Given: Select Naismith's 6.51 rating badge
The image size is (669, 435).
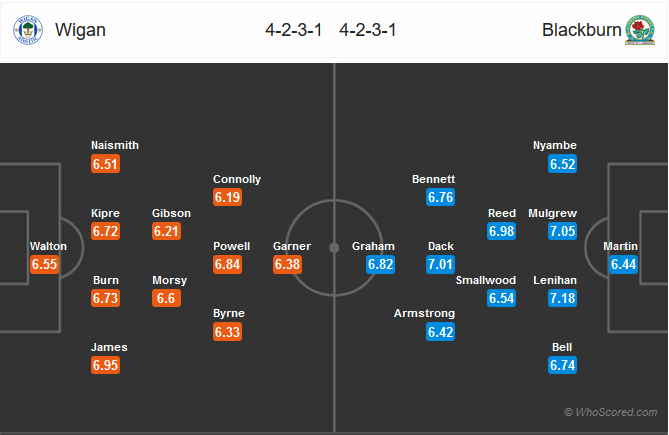Looking at the screenshot, I should [105, 164].
